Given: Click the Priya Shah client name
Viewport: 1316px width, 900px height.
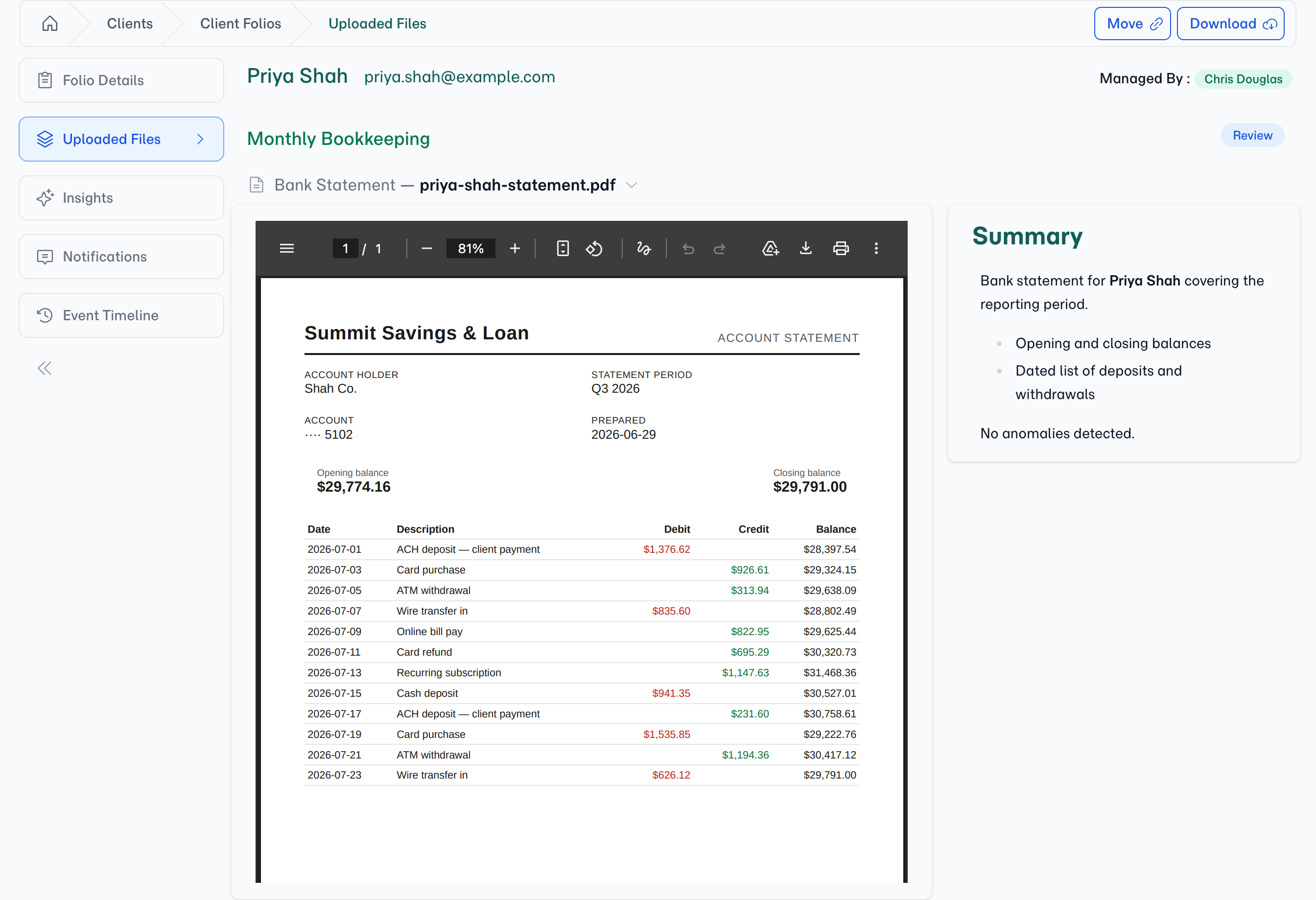Looking at the screenshot, I should pyautogui.click(x=297, y=76).
